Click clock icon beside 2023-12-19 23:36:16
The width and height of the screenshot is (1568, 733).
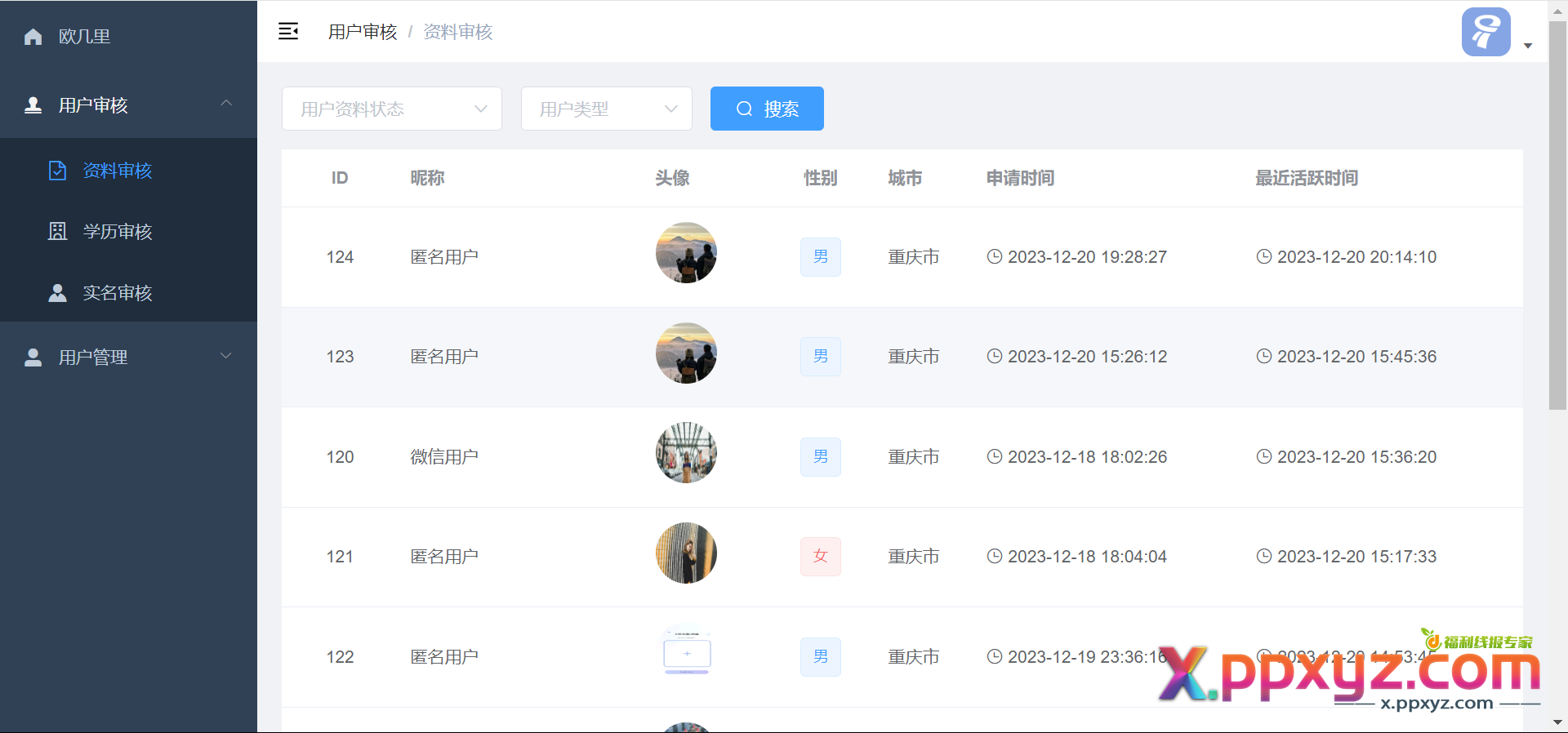(x=994, y=656)
